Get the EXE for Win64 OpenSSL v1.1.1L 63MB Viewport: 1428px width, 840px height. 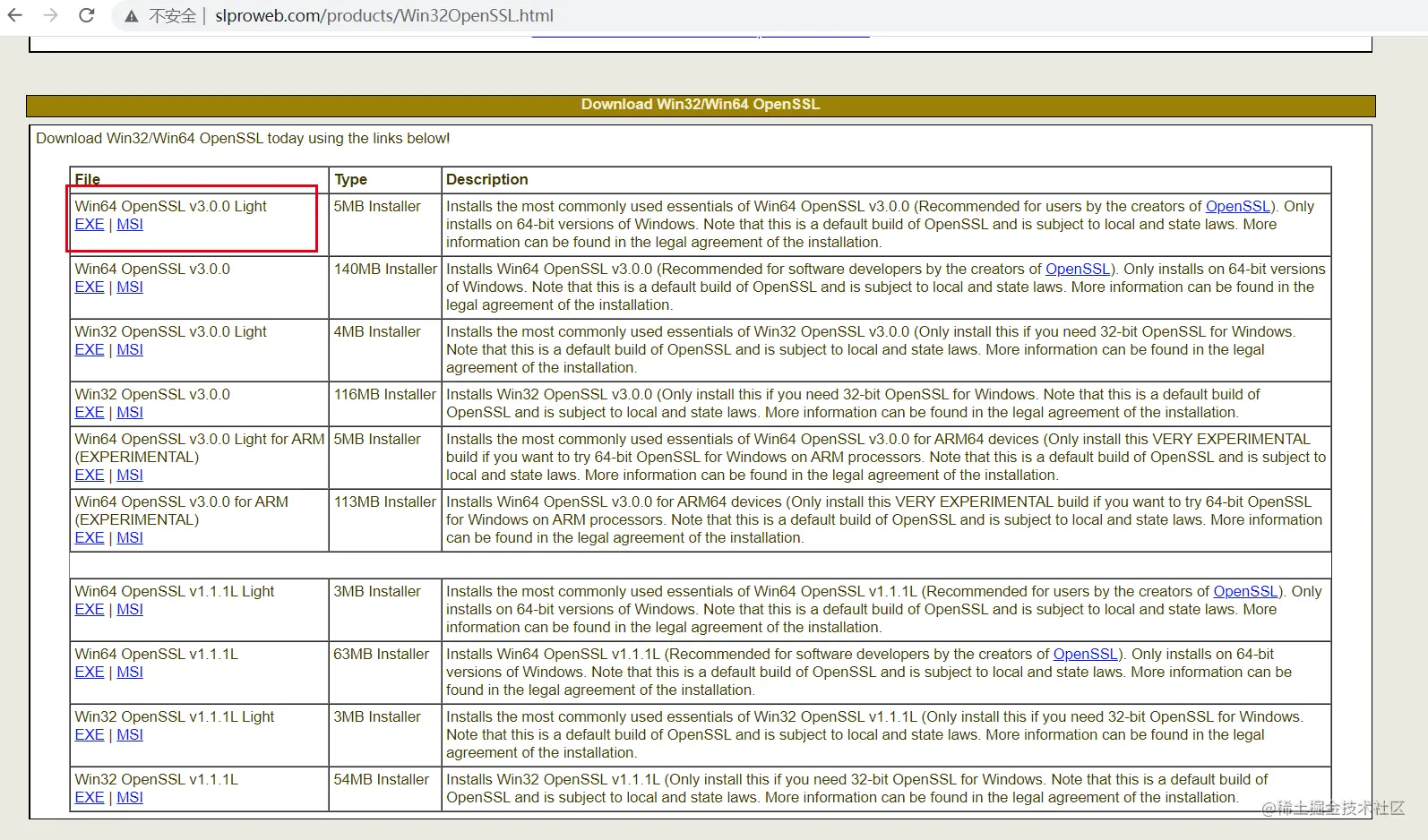click(90, 672)
